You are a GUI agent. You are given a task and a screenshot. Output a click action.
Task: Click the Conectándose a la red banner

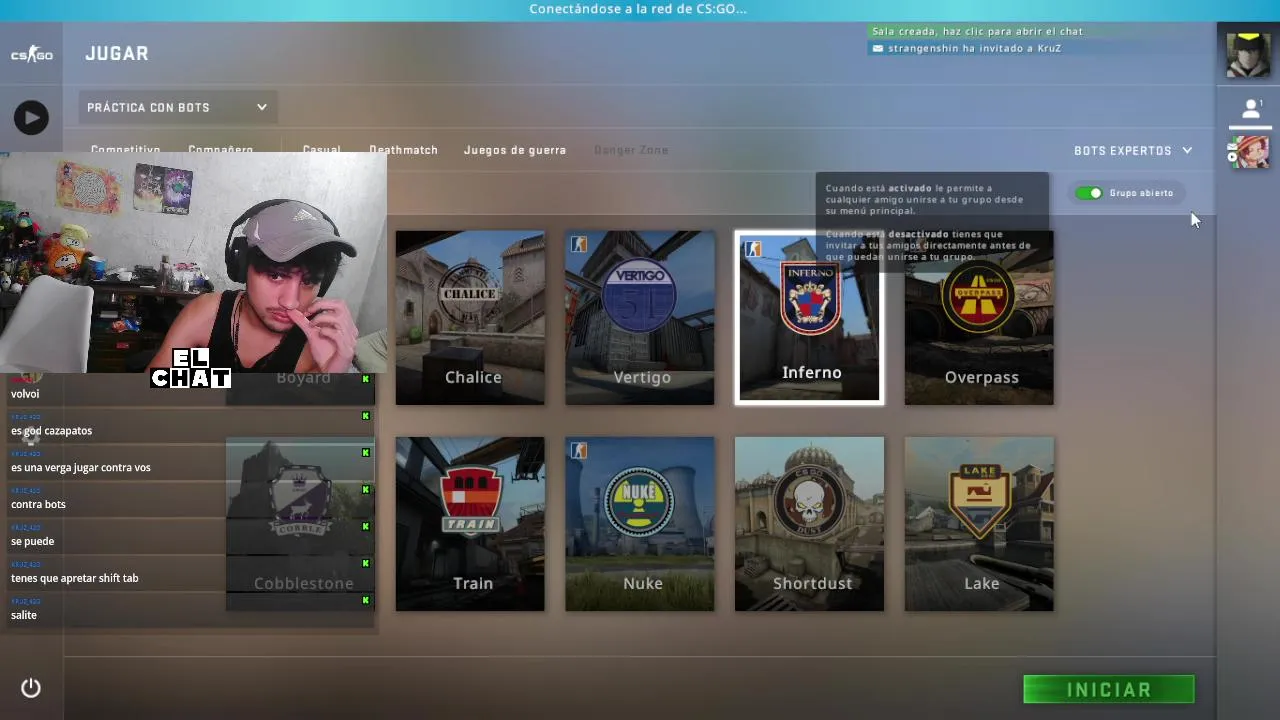(638, 9)
